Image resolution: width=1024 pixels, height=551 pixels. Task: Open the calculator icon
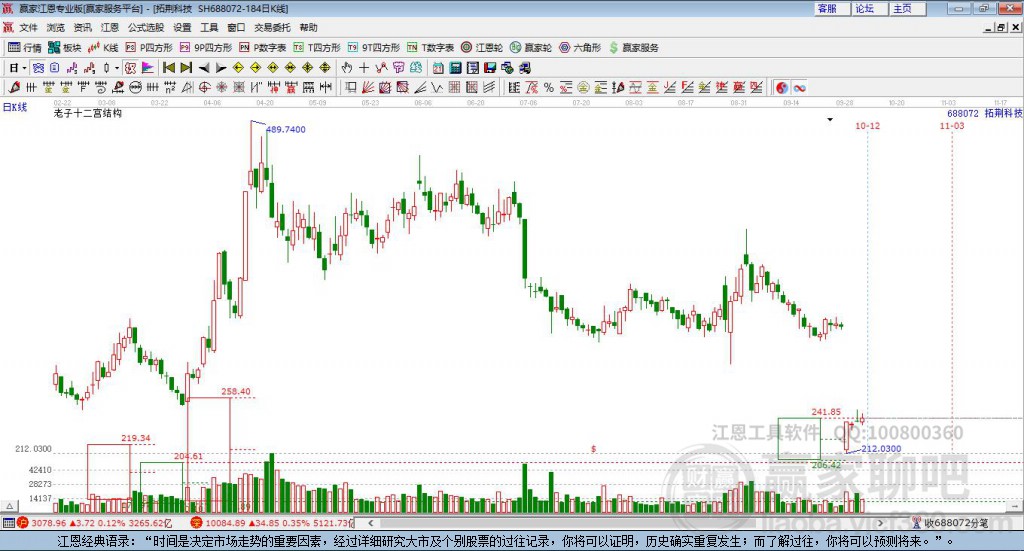pyautogui.click(x=456, y=68)
